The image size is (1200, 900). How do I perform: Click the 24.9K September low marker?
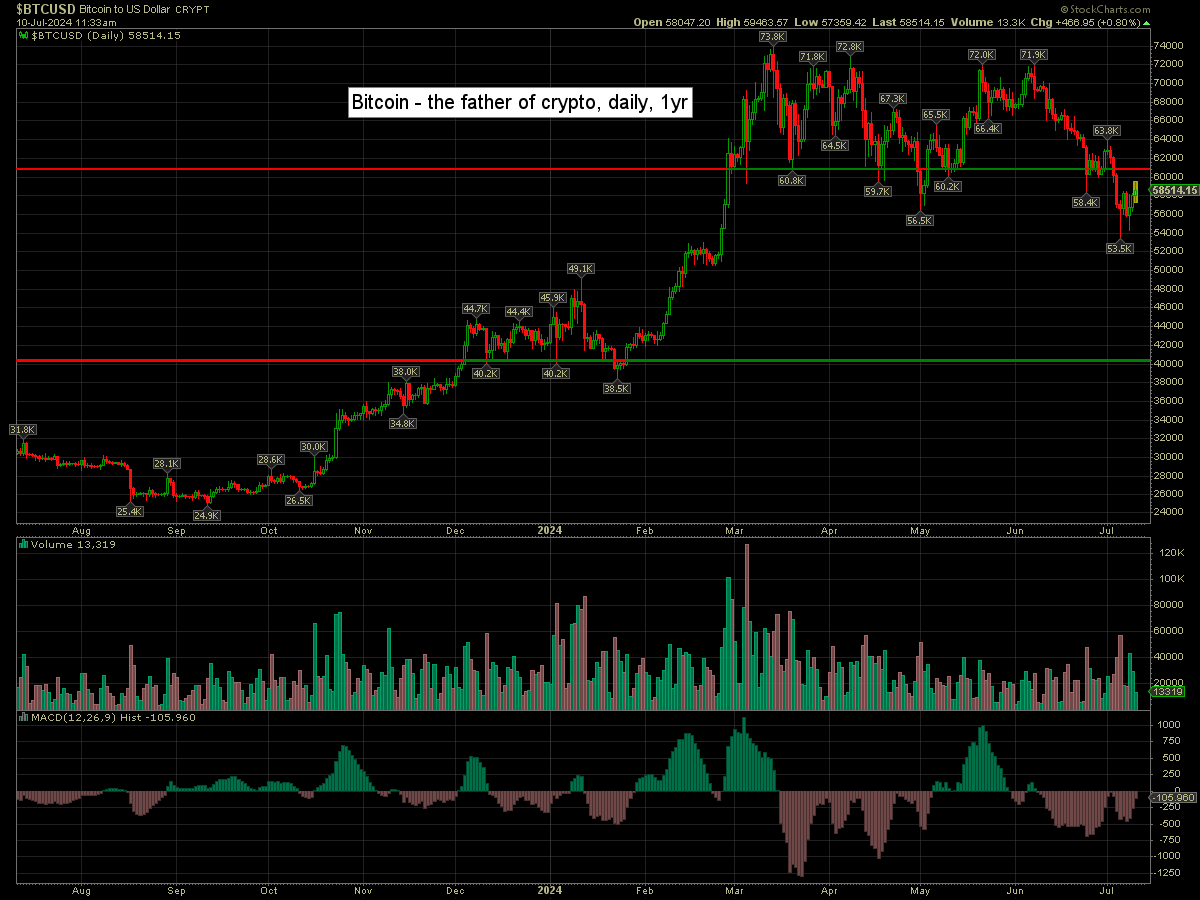(x=207, y=515)
